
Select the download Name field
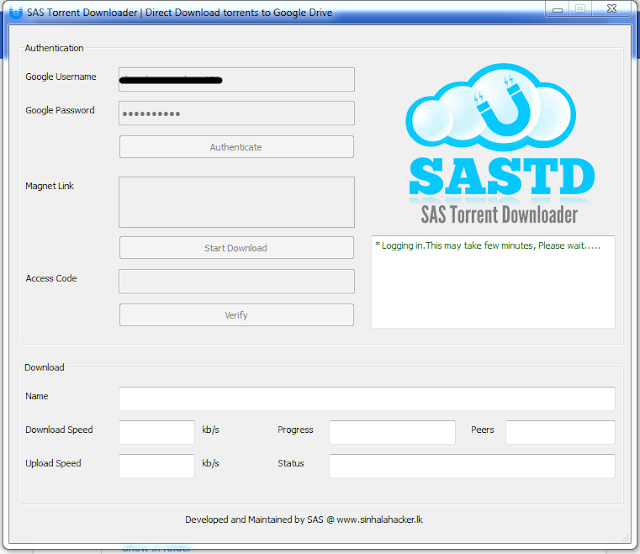(366, 399)
